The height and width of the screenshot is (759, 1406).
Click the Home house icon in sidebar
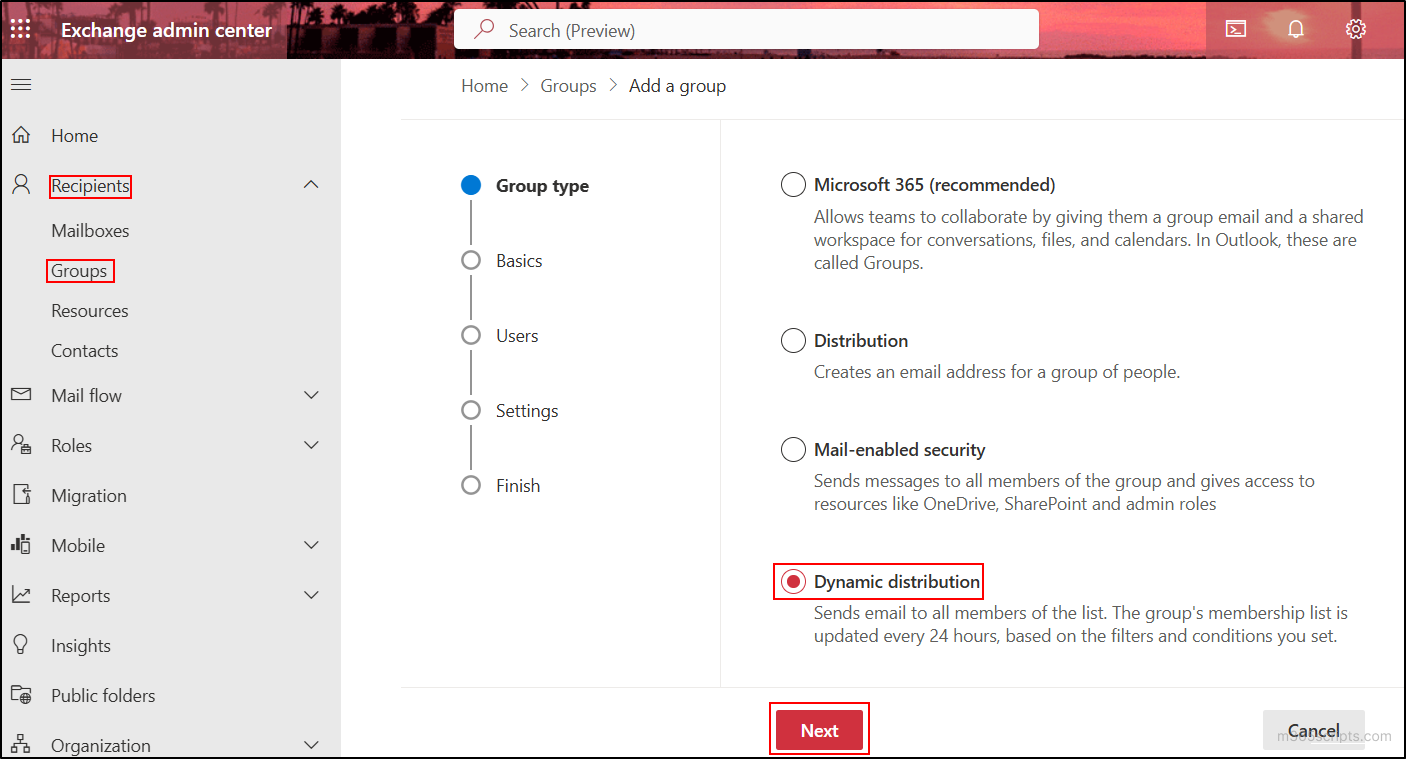pyautogui.click(x=21, y=135)
